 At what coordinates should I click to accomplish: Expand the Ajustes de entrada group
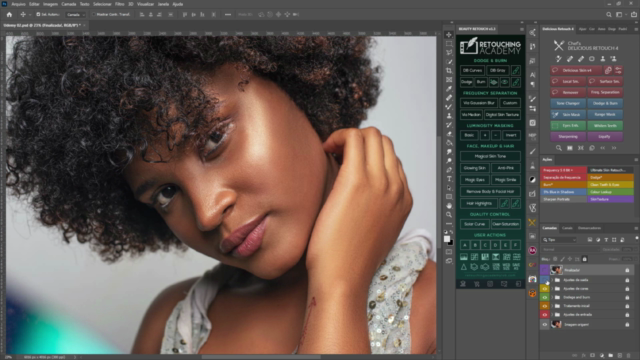click(552, 315)
